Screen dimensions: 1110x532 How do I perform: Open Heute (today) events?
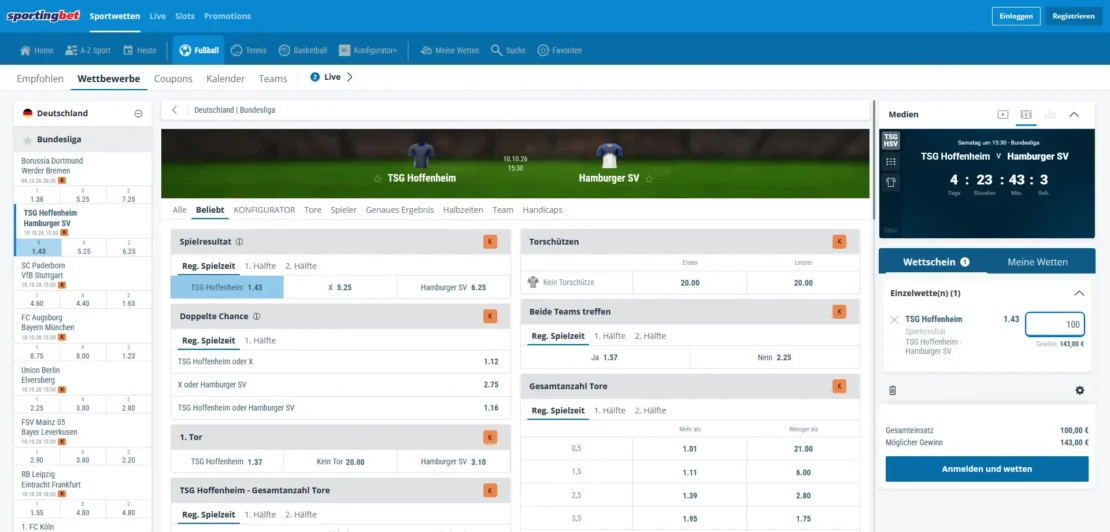pyautogui.click(x=139, y=50)
